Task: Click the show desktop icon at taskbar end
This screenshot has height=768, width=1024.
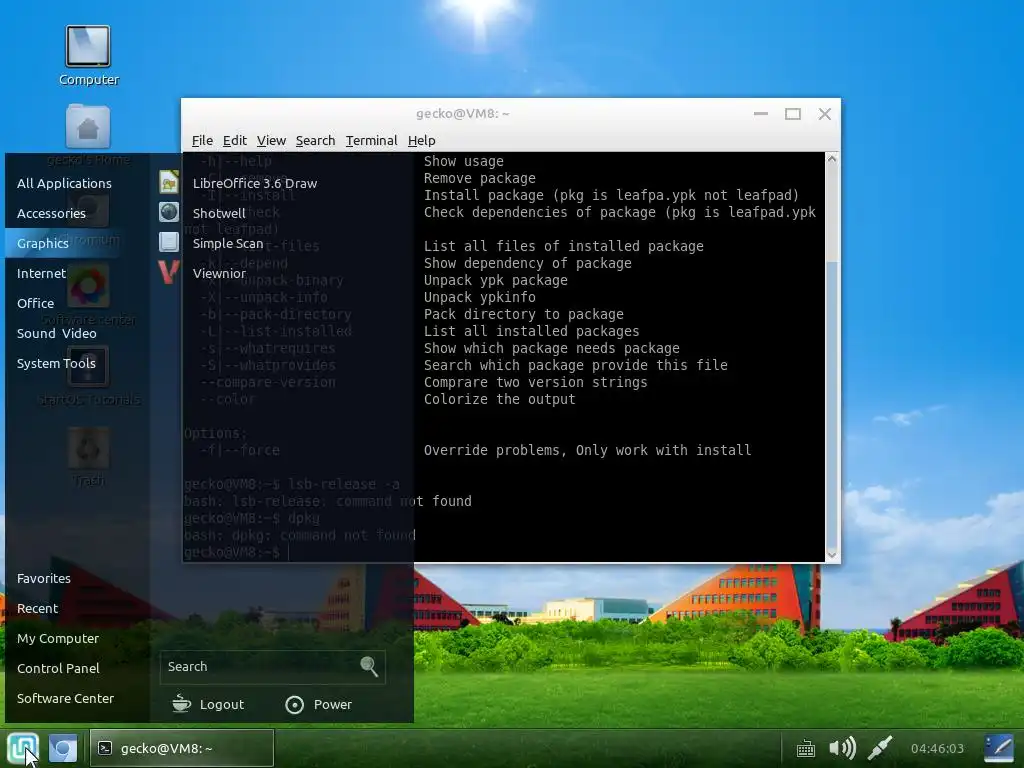Action: click(x=999, y=748)
